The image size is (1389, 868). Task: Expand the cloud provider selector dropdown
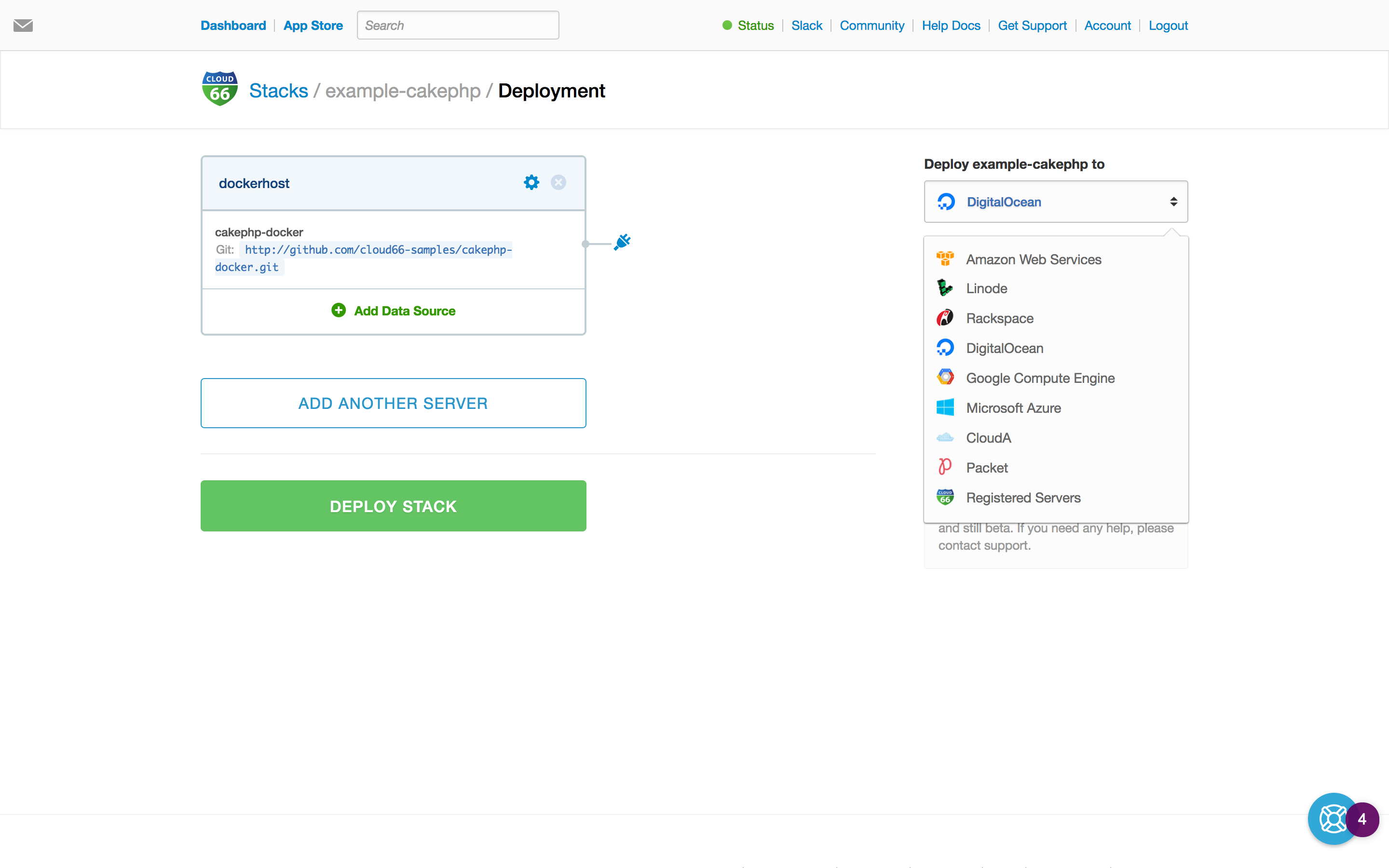(x=1055, y=201)
